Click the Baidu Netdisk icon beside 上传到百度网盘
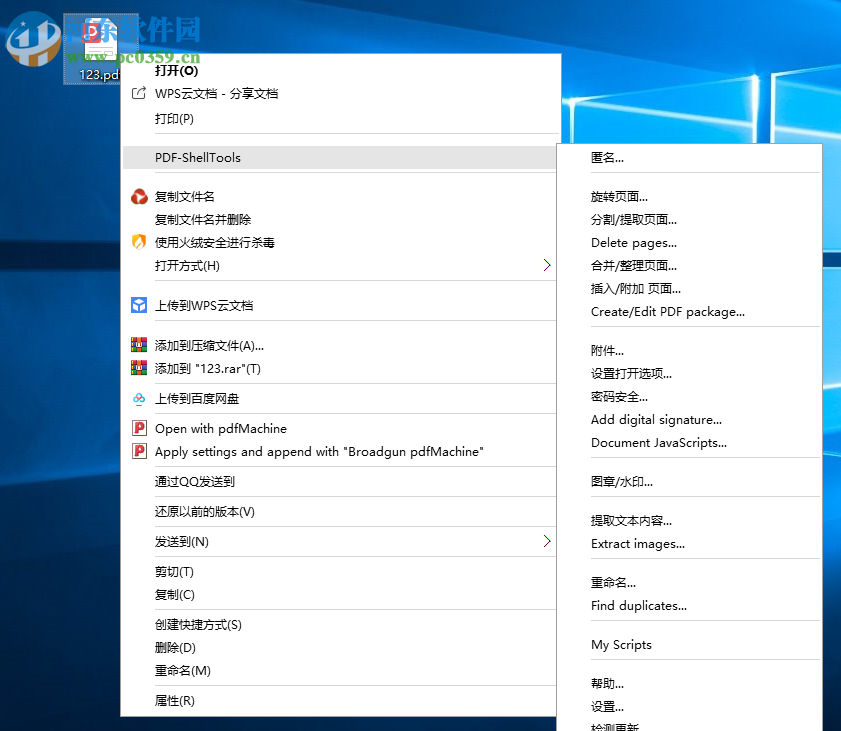Viewport: 841px width, 731px height. tap(139, 398)
